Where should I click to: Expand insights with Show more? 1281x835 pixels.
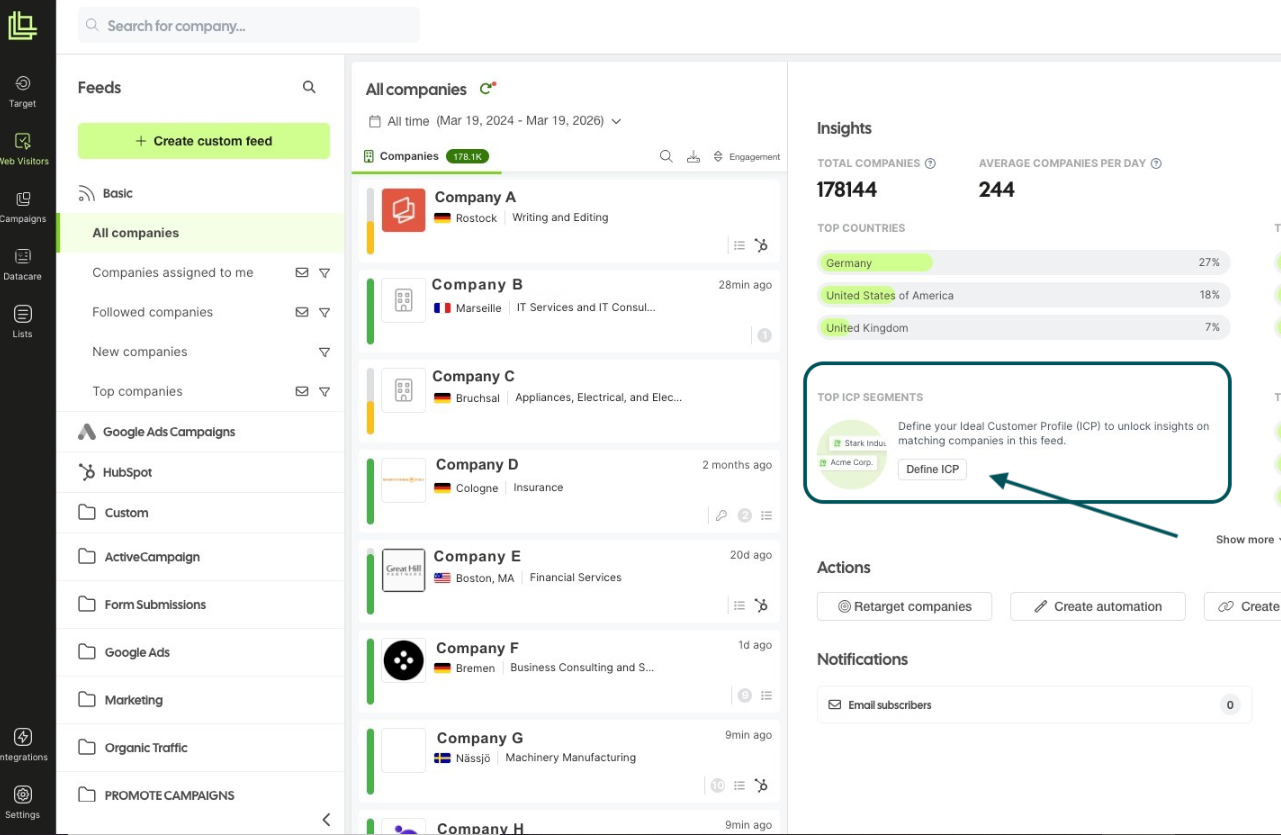pyautogui.click(x=1247, y=540)
